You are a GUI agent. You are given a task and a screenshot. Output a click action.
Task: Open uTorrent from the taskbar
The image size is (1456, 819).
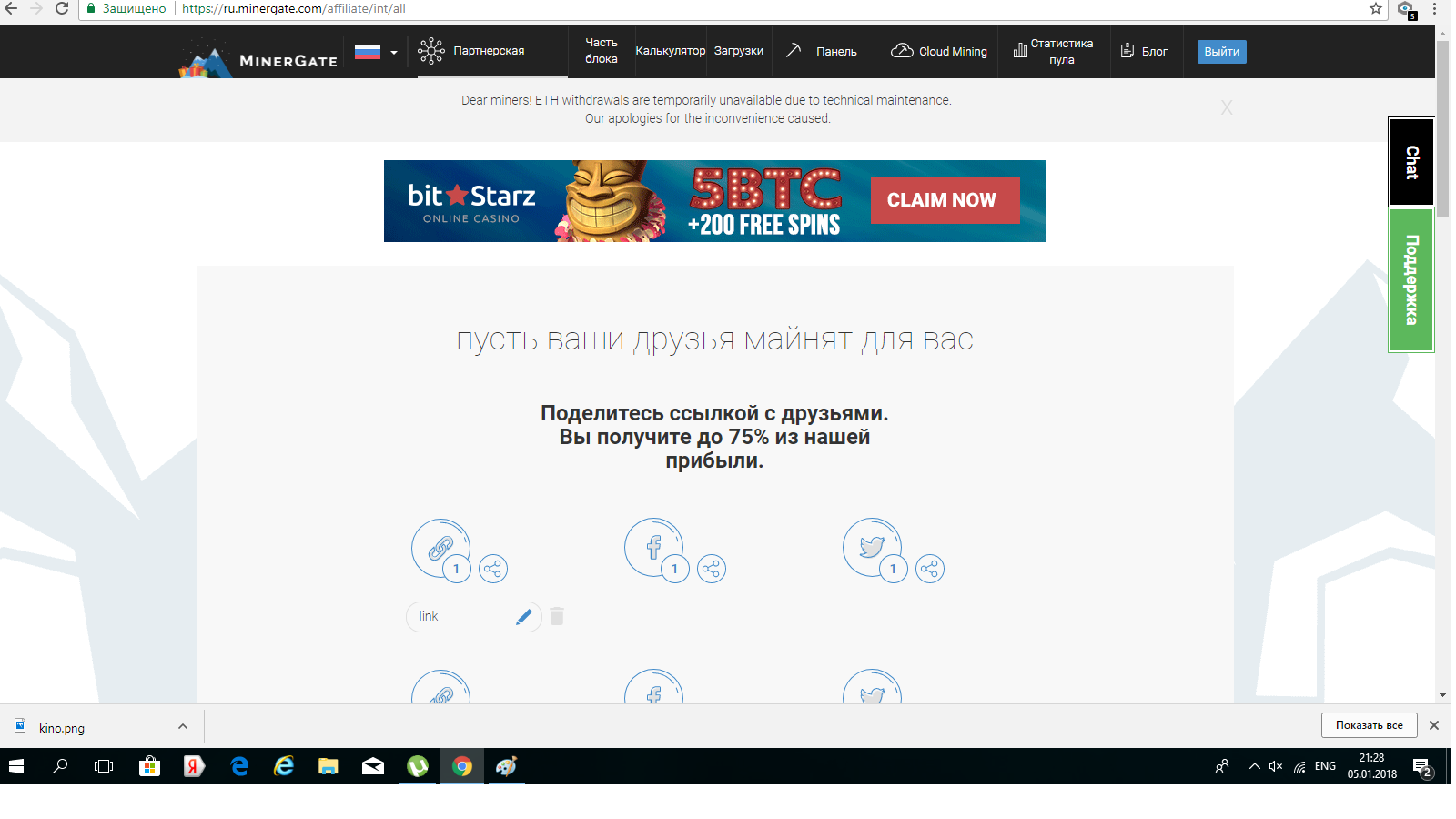pos(418,766)
